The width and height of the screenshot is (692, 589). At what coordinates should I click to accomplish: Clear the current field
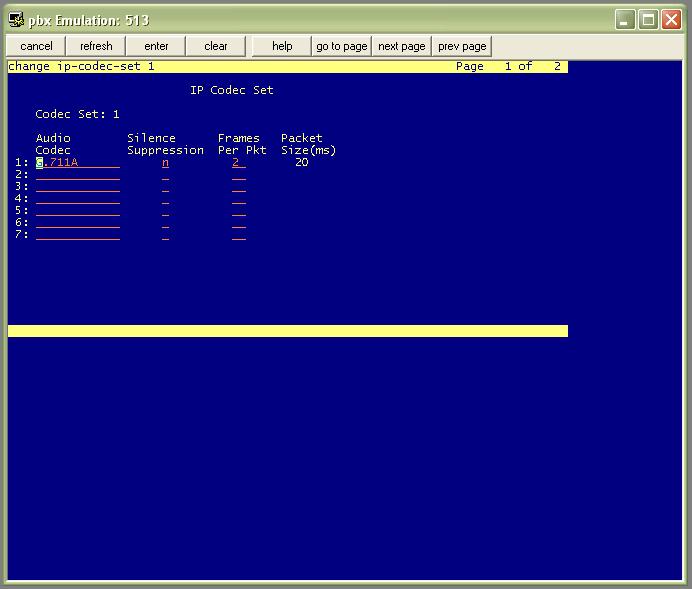pos(216,46)
